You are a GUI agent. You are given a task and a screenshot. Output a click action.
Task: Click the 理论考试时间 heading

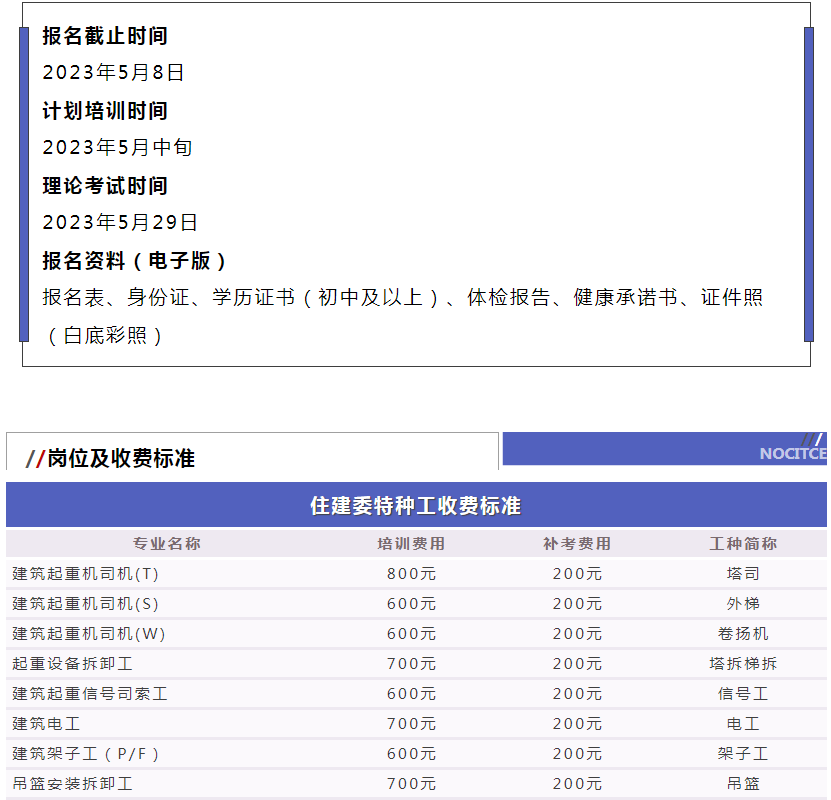coord(105,186)
